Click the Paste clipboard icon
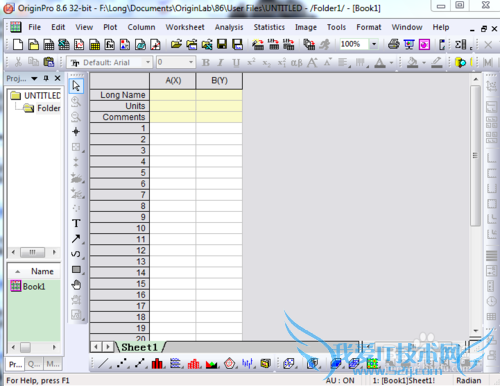 pyautogui.click(x=49, y=62)
